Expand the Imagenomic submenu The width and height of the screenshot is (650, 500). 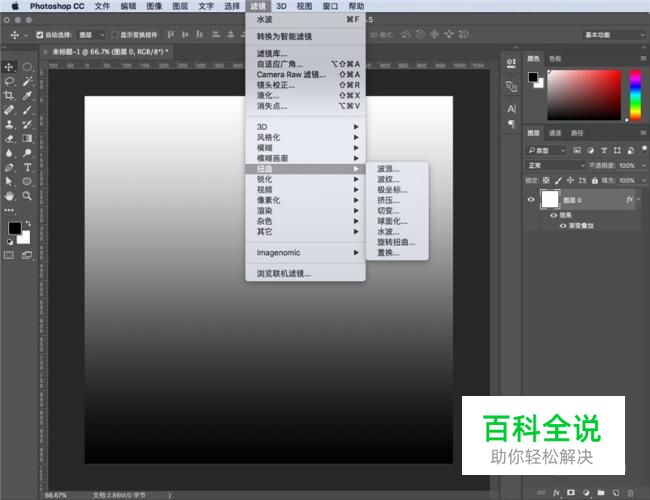click(306, 252)
